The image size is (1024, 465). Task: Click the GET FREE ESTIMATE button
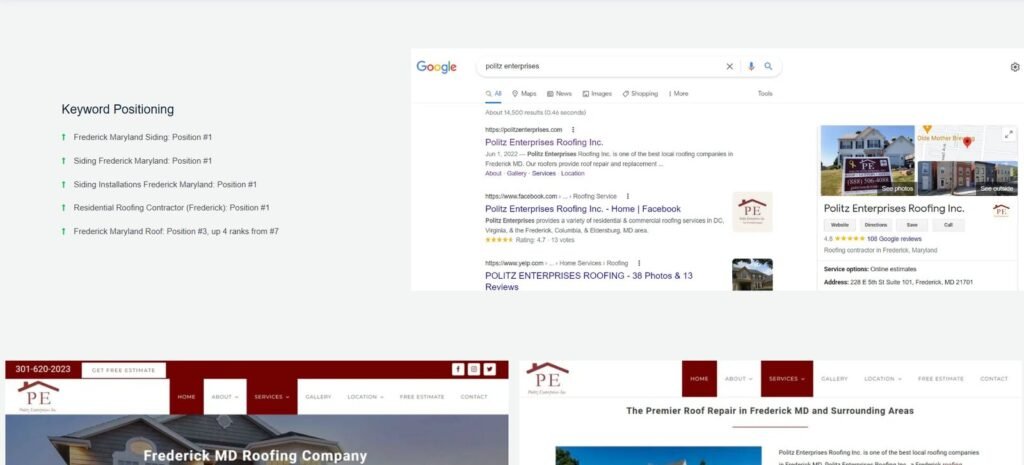pos(123,370)
